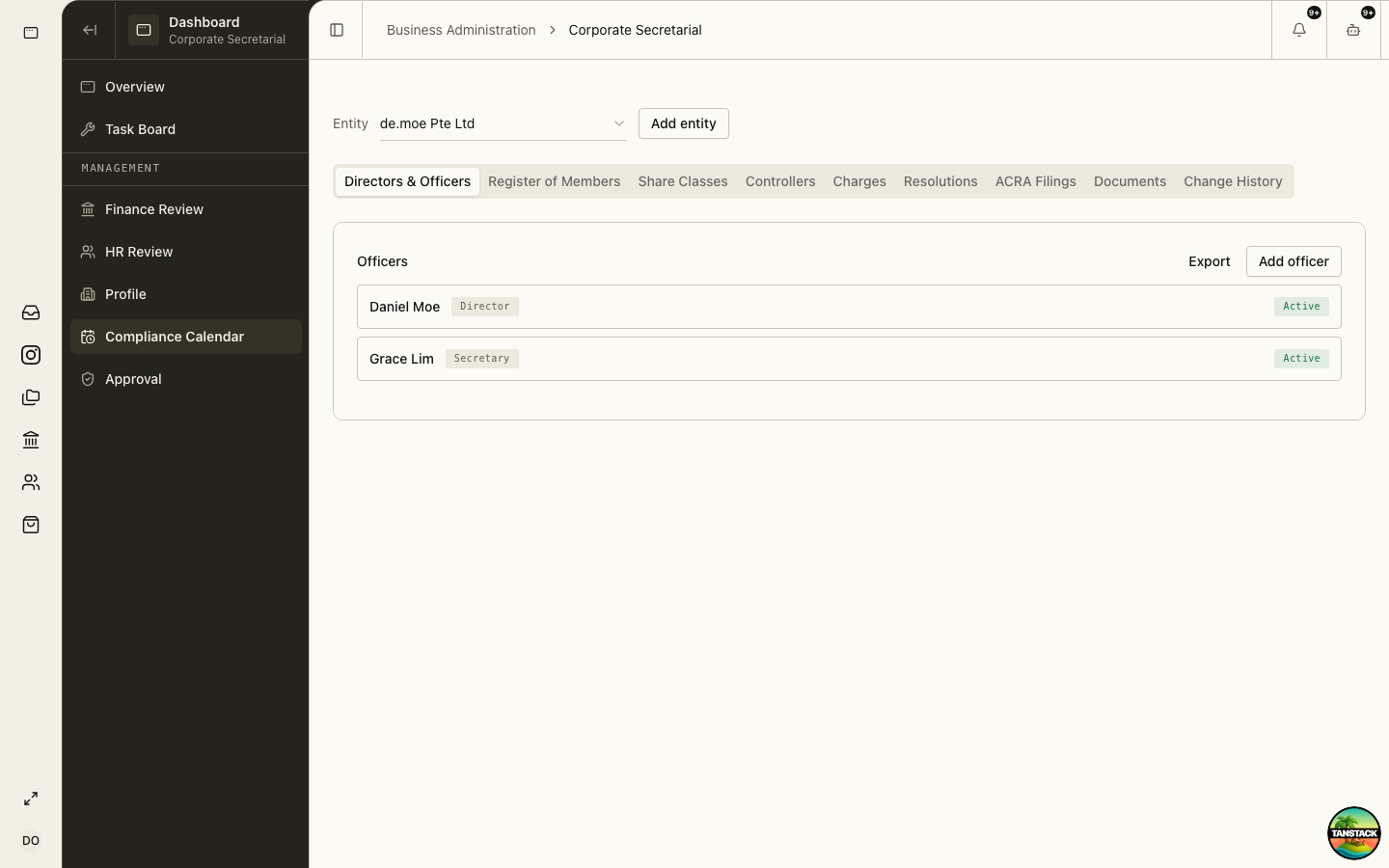The width and height of the screenshot is (1389, 868).
Task: Open the Entity dropdown de.moe Pte Ltd
Action: 503,123
